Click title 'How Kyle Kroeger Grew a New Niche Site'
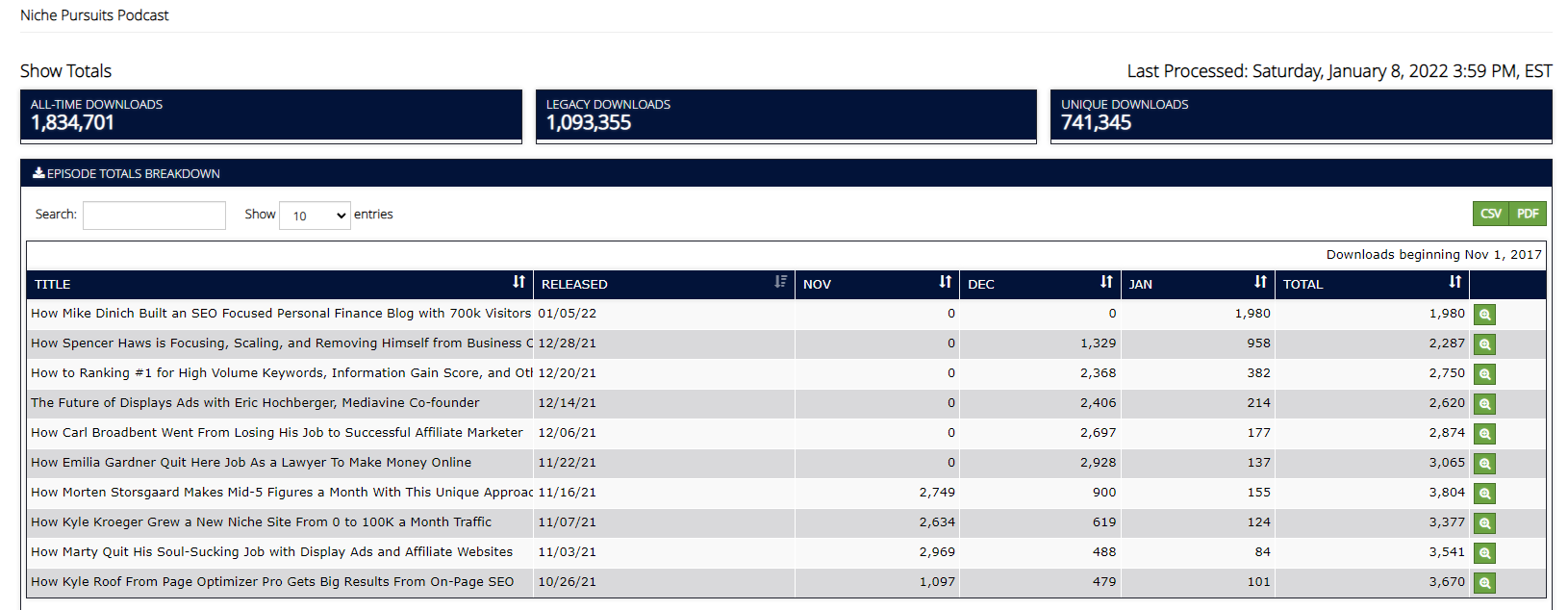Image resolution: width=1568 pixels, height=610 pixels. click(x=261, y=521)
